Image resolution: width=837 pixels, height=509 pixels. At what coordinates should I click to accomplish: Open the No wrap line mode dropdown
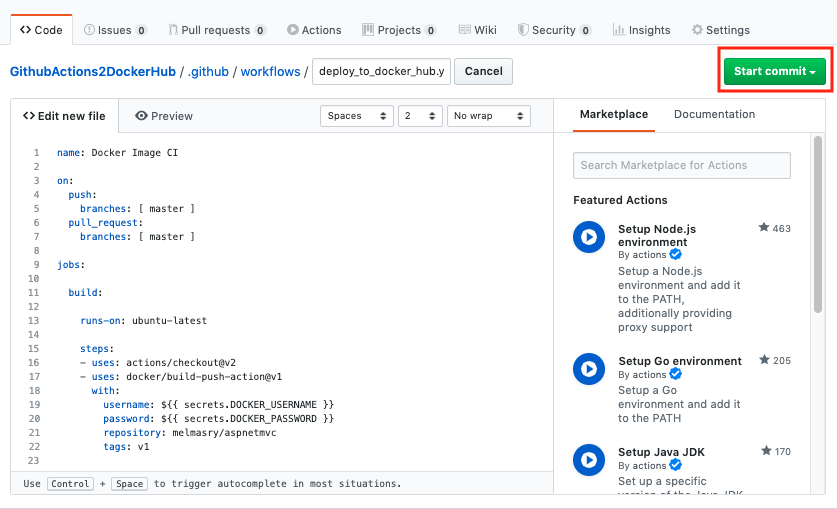coord(489,116)
